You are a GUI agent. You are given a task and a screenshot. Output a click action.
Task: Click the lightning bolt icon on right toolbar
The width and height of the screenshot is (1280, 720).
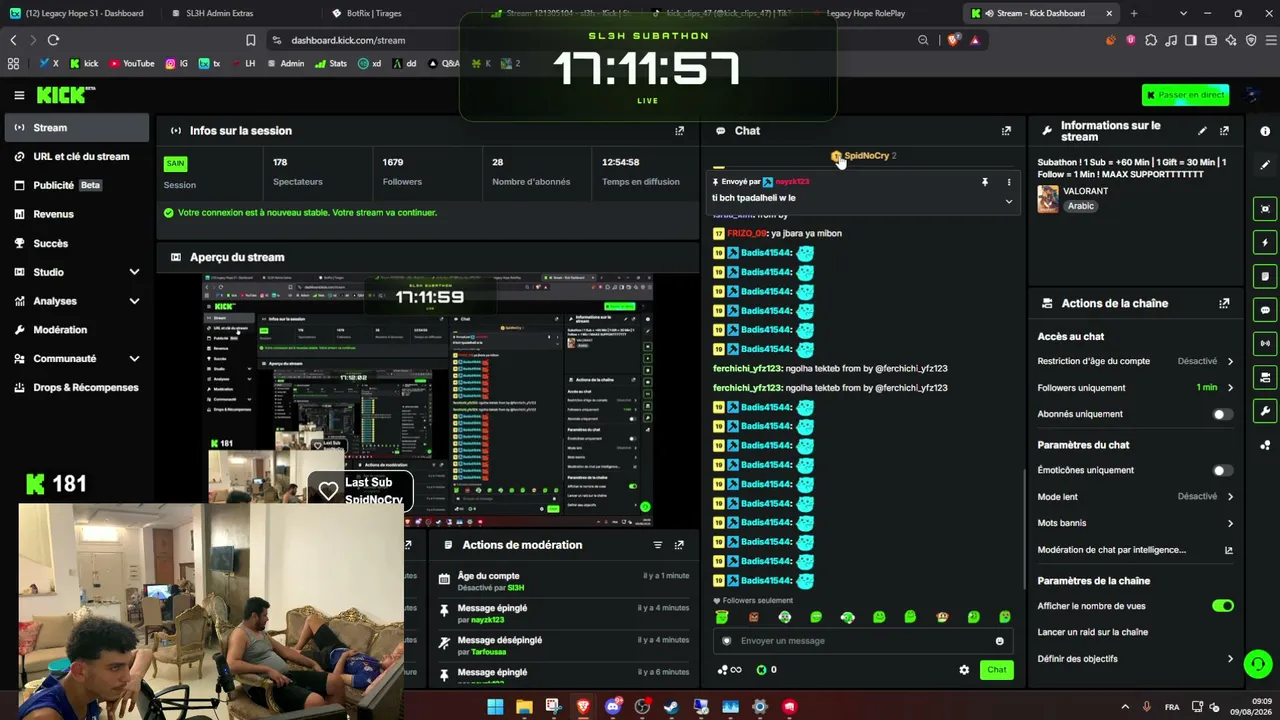(1265, 243)
